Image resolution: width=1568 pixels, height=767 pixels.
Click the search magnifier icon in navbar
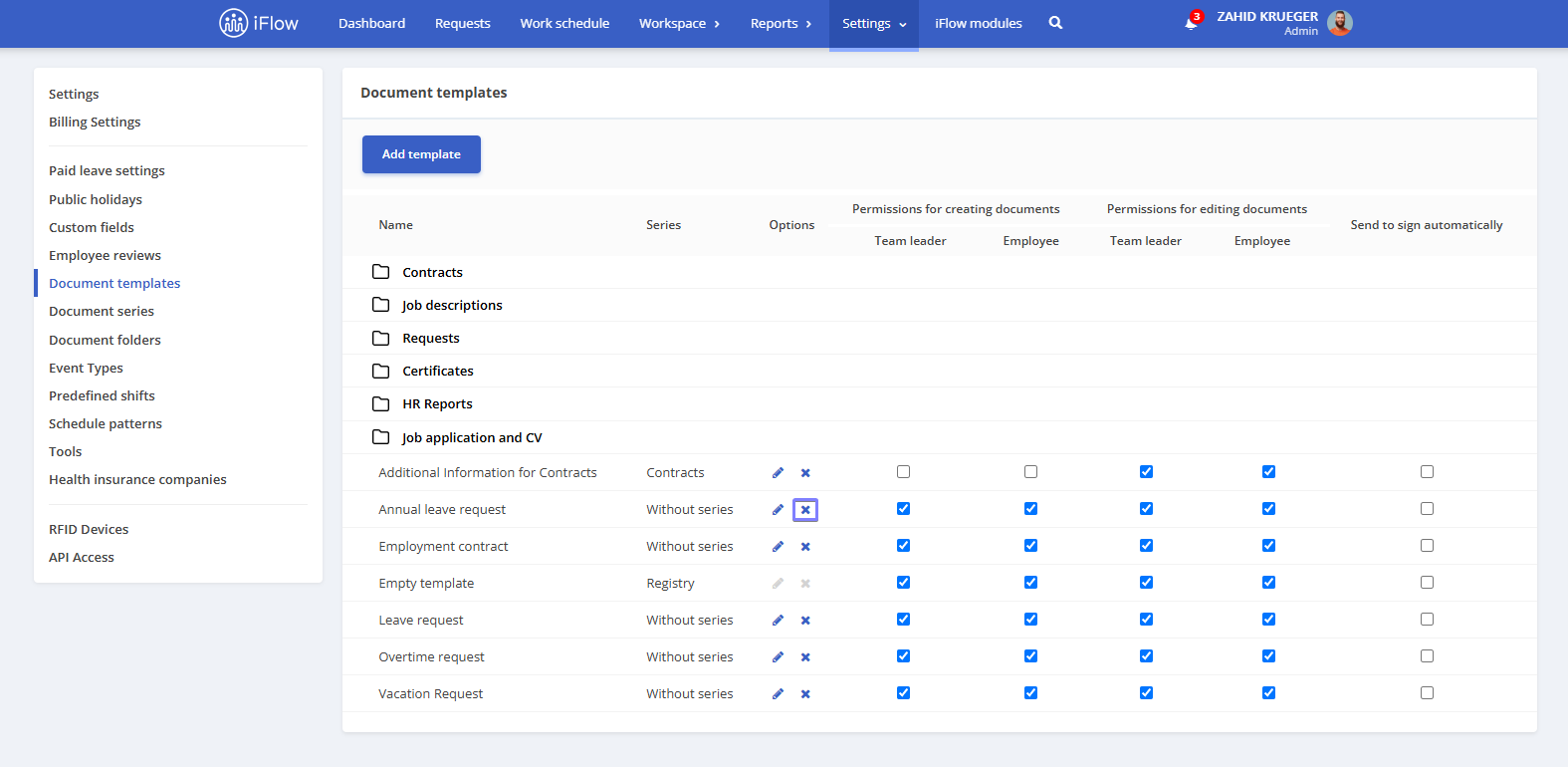(x=1055, y=23)
